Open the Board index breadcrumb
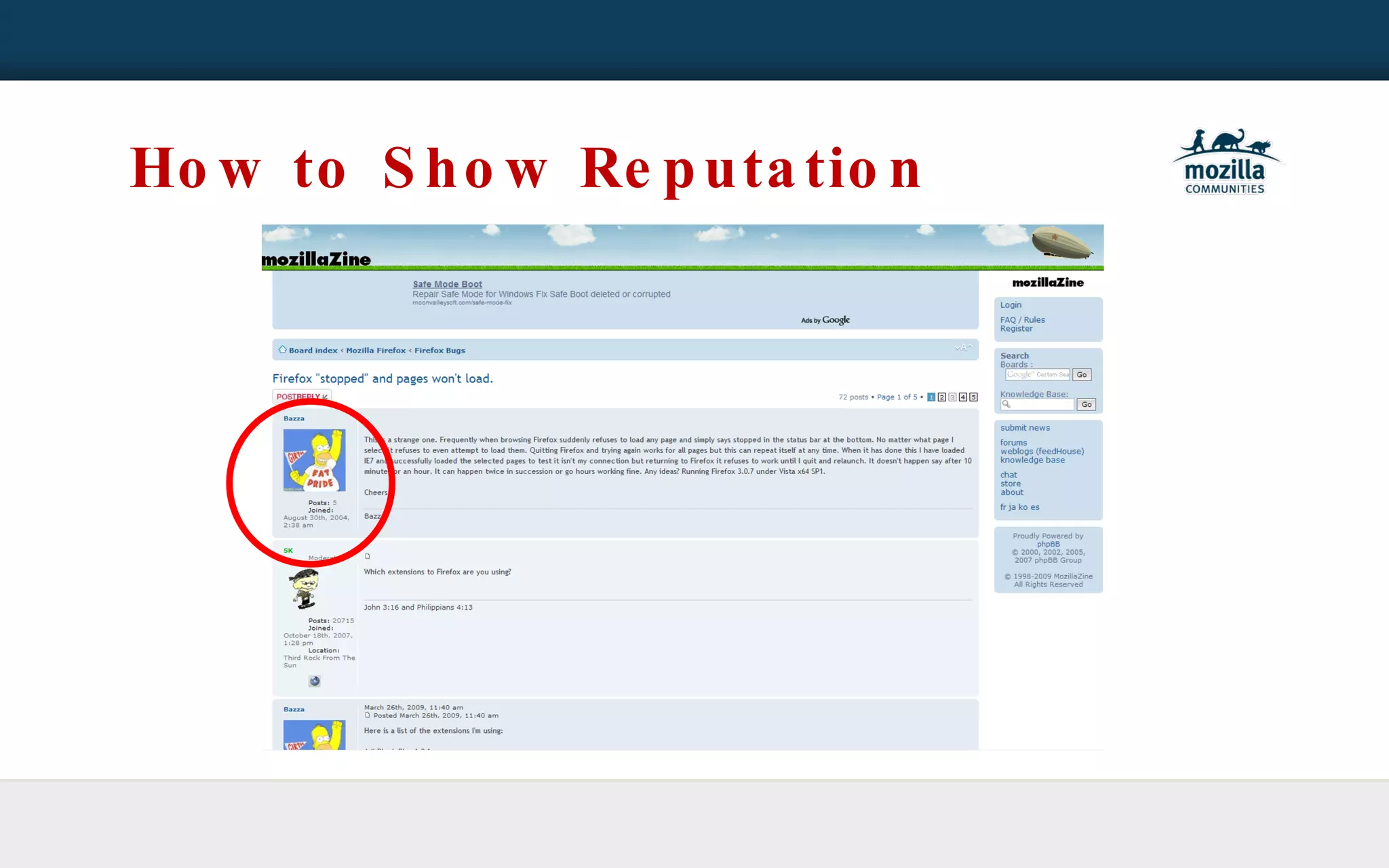 click(313, 351)
